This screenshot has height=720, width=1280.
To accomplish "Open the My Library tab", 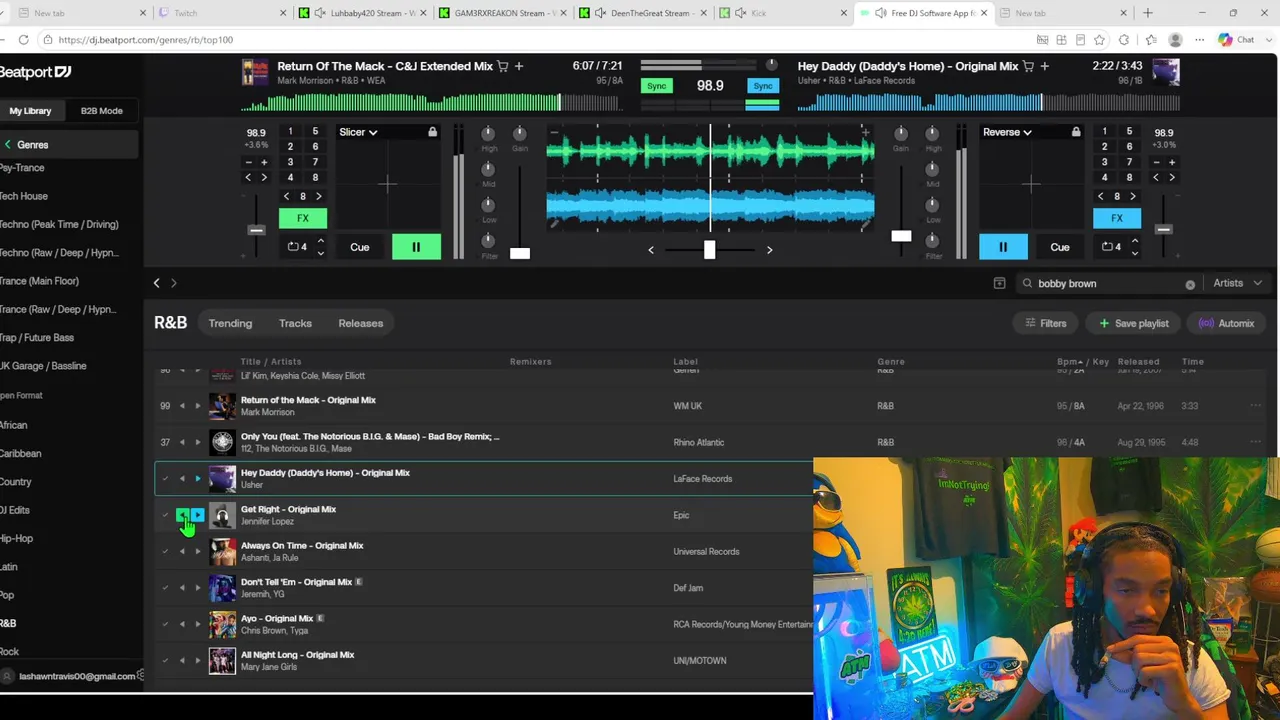I will click(30, 111).
